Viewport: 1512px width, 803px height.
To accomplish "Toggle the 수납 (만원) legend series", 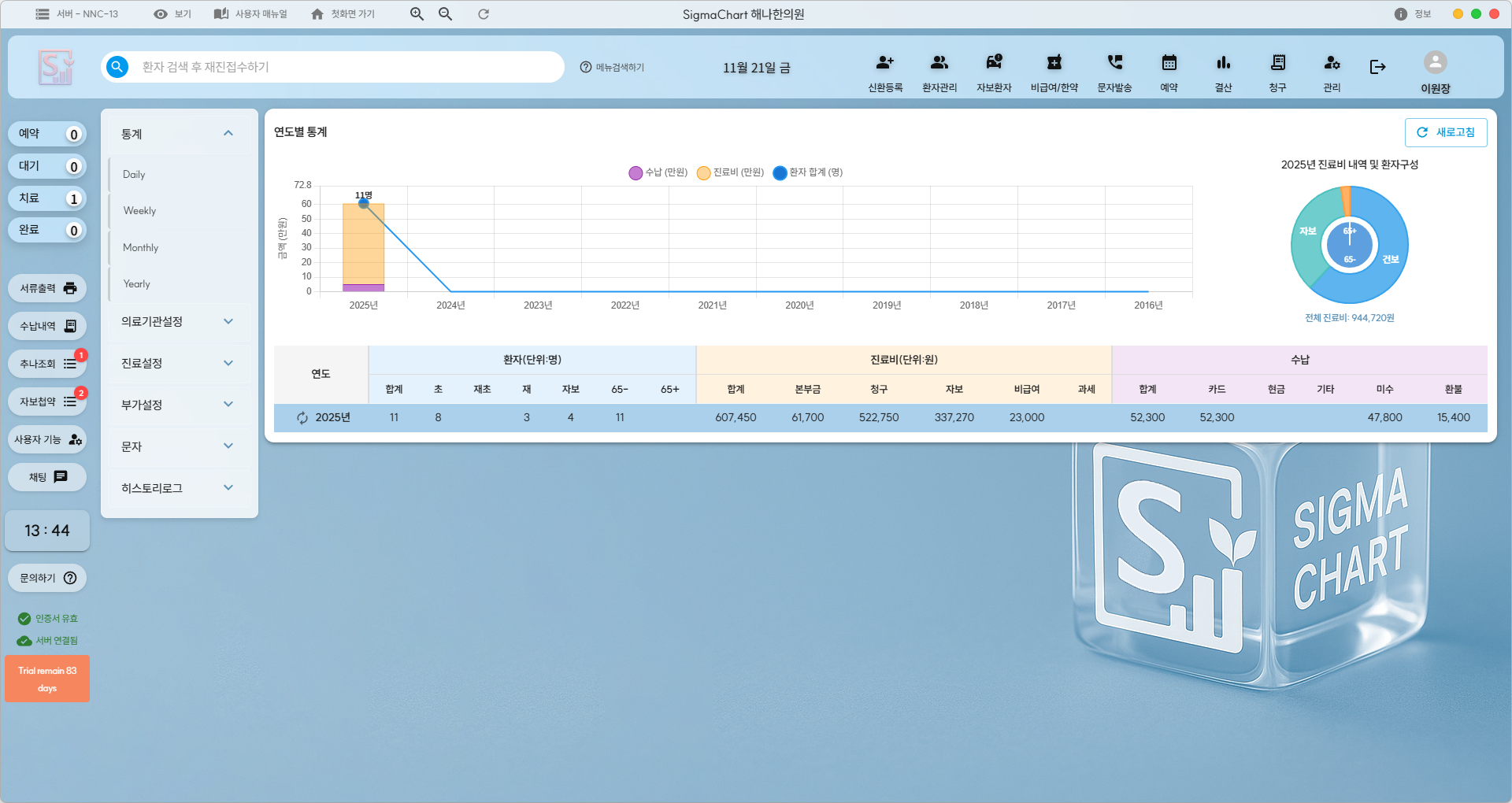I will coord(658,172).
